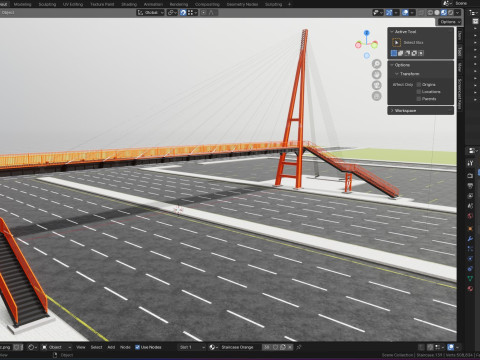
Task: Open the Slot 1 material slot dropdown
Action: tap(191, 347)
